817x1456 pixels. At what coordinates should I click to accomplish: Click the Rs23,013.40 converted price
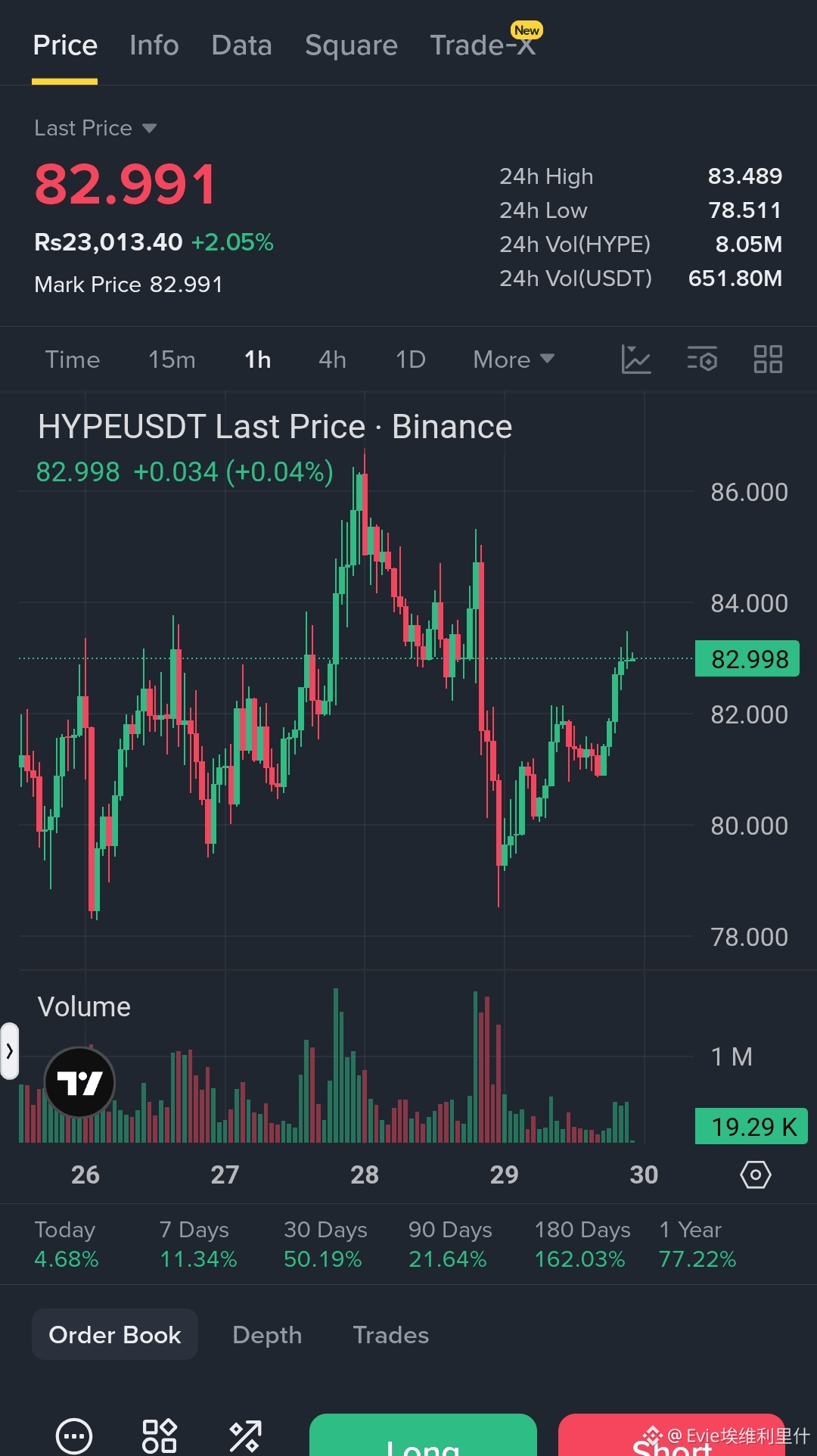(x=108, y=242)
